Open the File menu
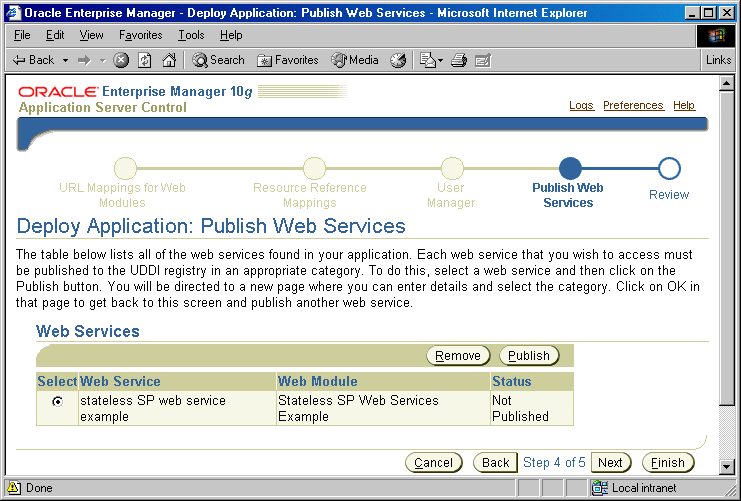This screenshot has width=741, height=501. 22,35
